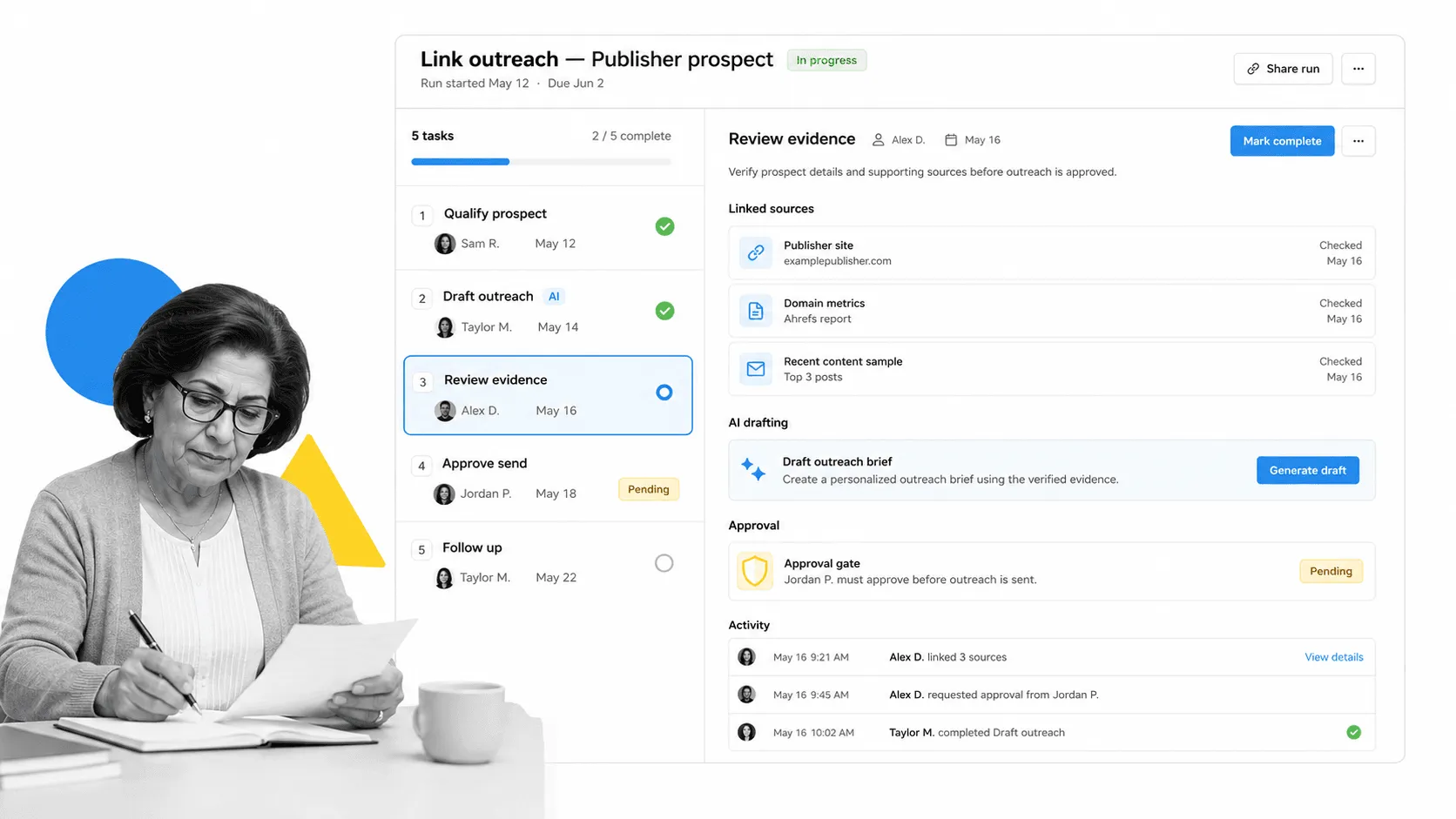Click the green check on Draft outreach task

click(x=664, y=311)
